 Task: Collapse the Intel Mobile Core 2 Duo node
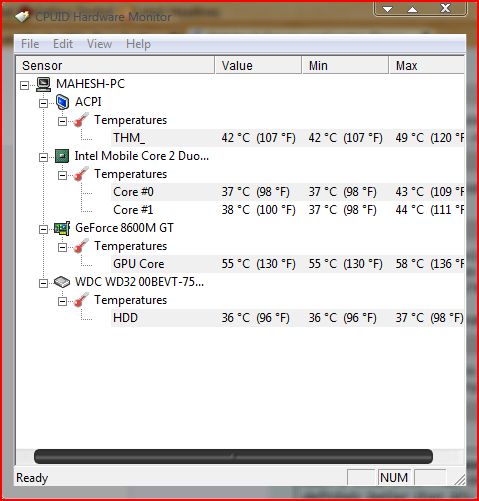click(43, 157)
